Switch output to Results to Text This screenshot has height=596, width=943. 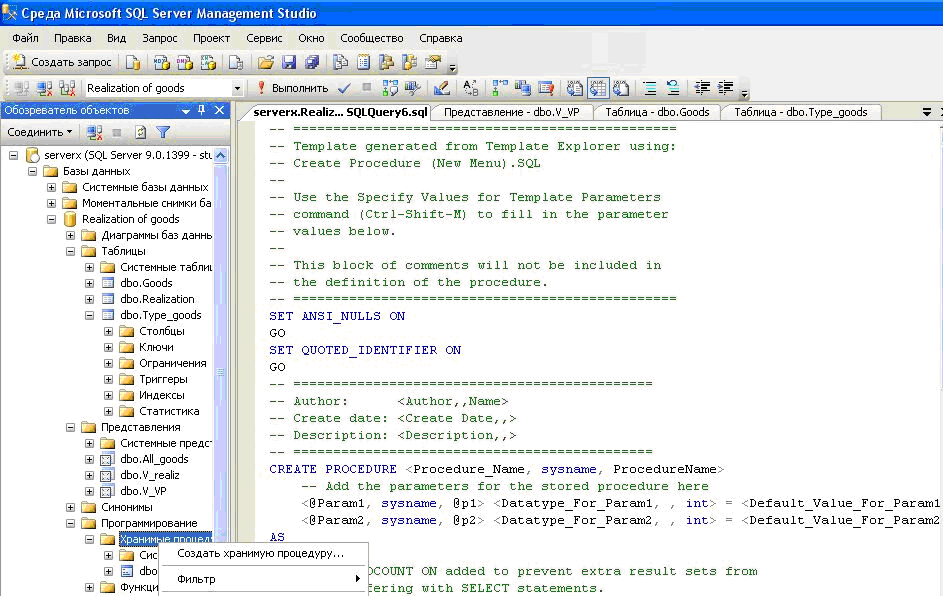(574, 88)
